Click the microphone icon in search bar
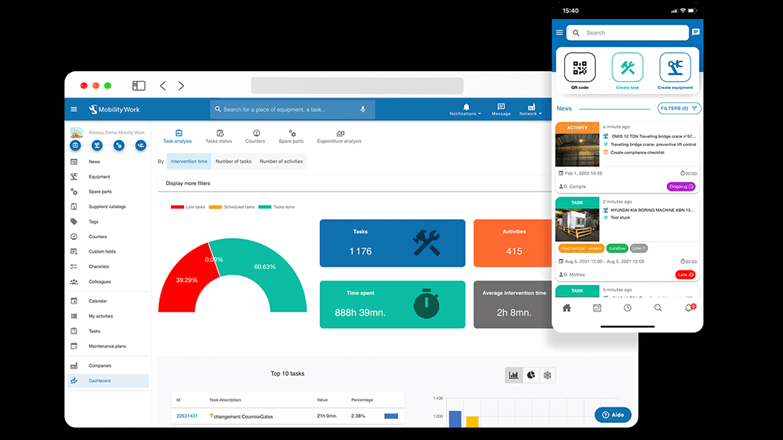This screenshot has height=440, width=783. (x=362, y=109)
